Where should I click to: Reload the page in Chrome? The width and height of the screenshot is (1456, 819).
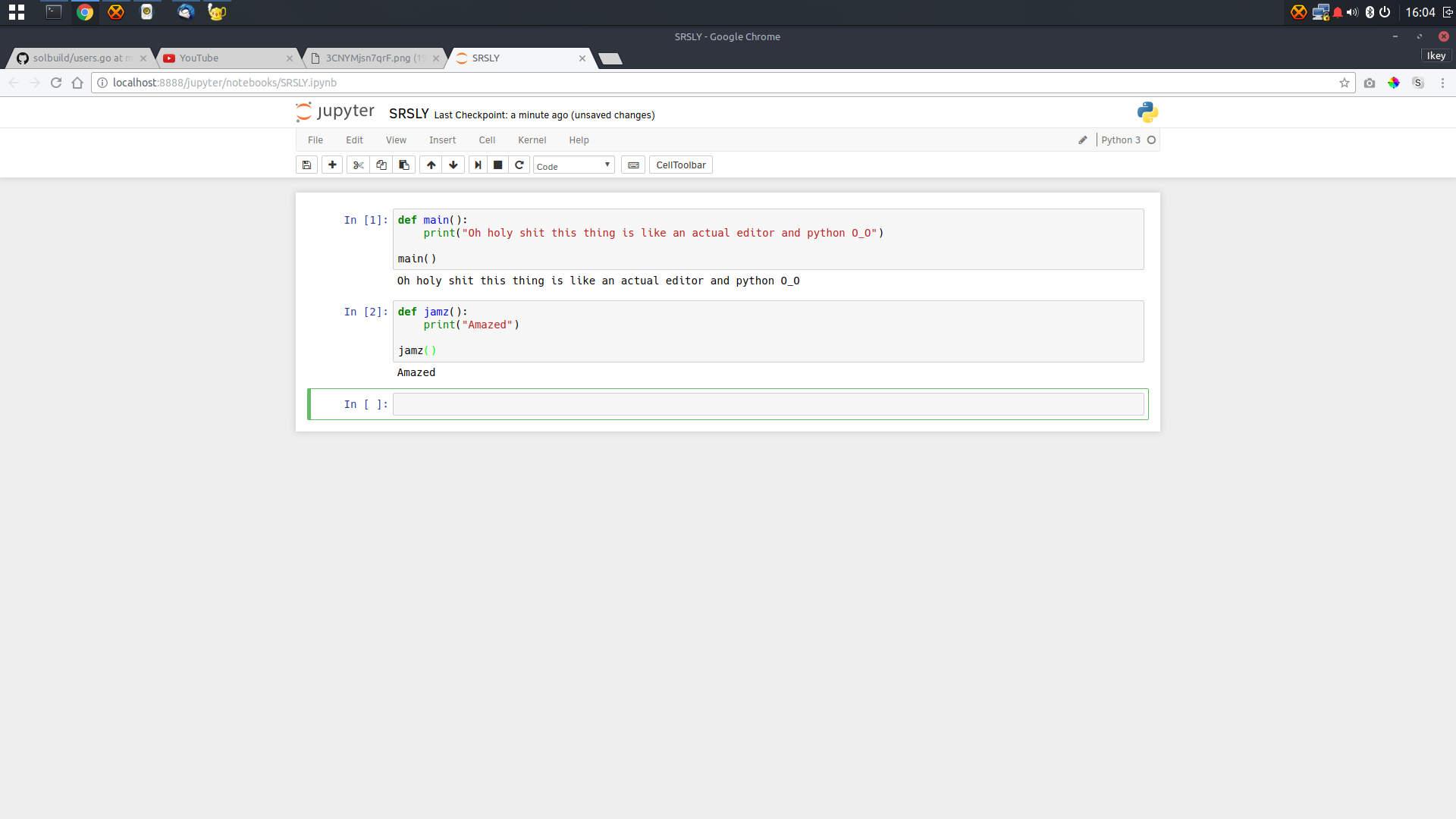(56, 83)
